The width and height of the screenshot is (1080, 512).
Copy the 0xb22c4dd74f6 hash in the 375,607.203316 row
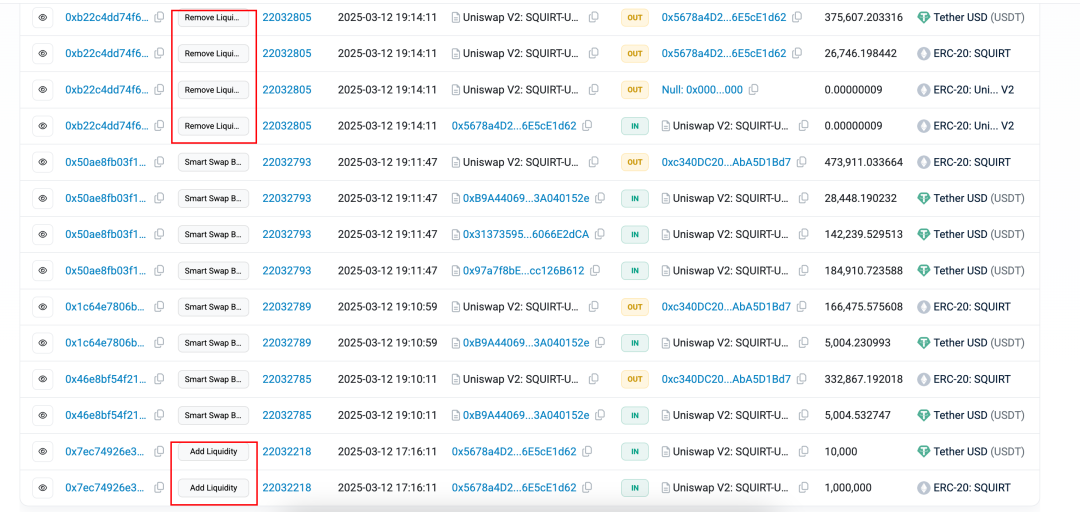tap(159, 17)
